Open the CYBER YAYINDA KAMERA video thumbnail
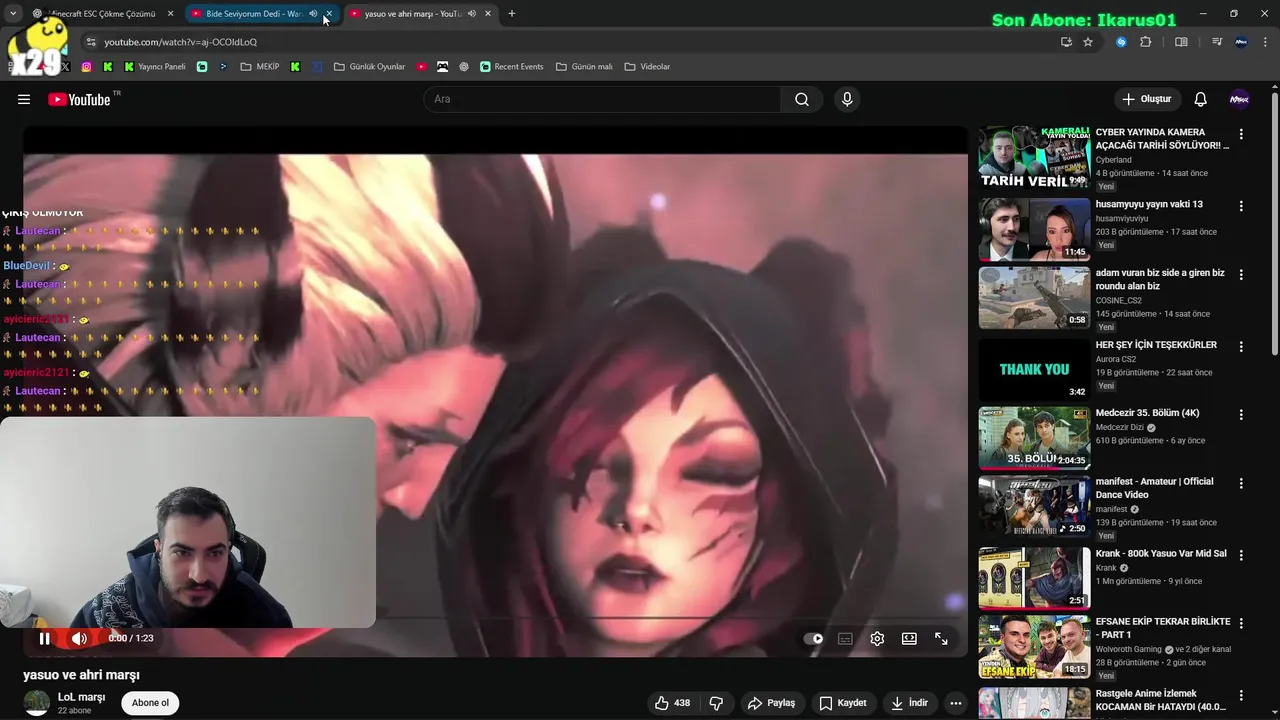This screenshot has width=1280, height=720. (x=1034, y=157)
